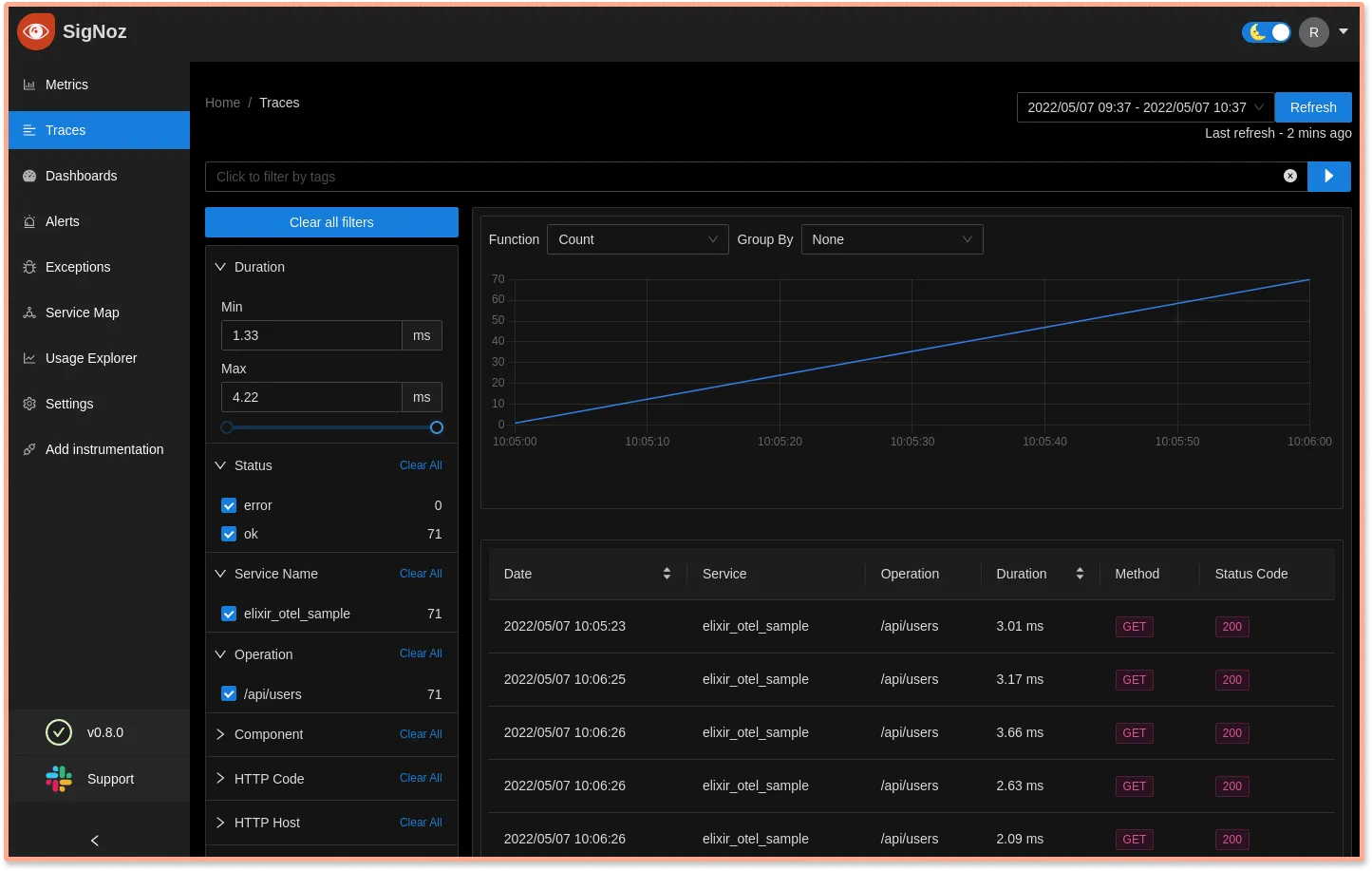Collapse the Status filter section

(x=220, y=465)
